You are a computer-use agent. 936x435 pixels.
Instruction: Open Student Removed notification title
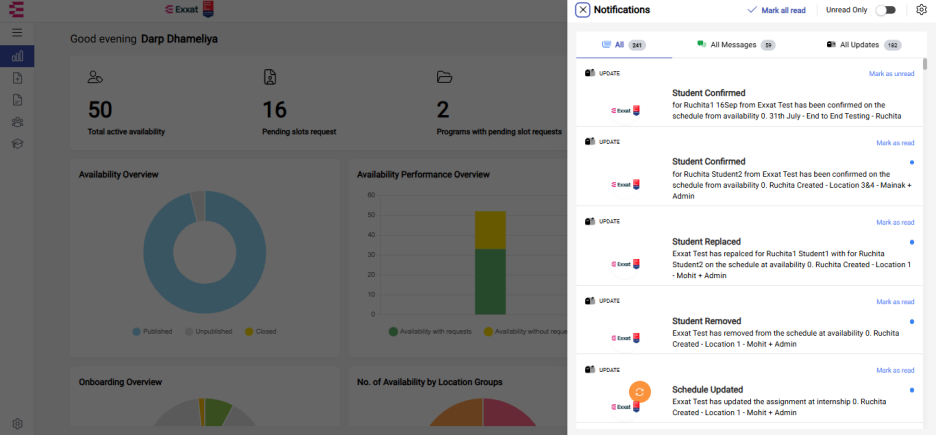[x=706, y=321]
